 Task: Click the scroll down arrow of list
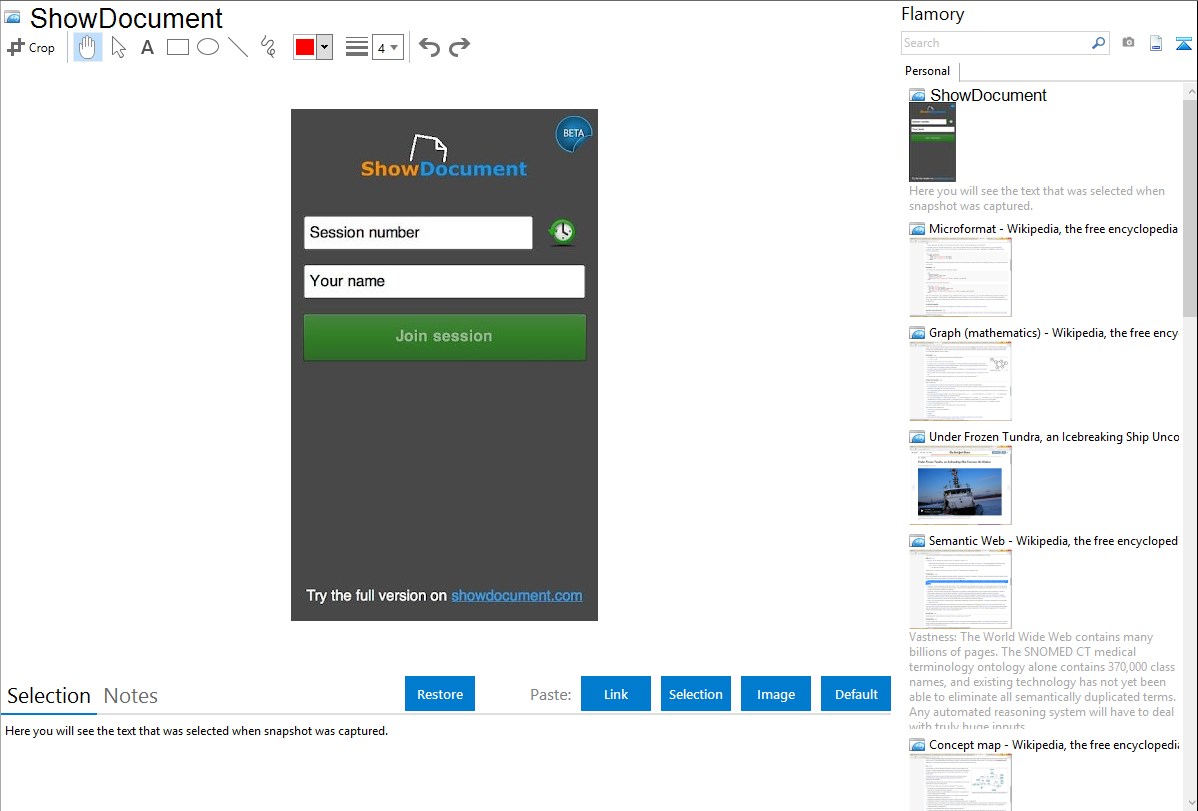(1190, 803)
